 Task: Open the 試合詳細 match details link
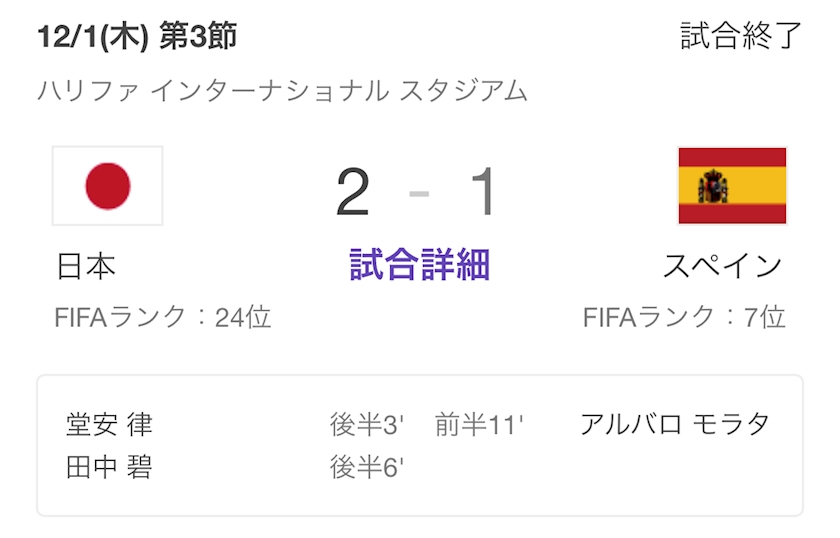(x=420, y=265)
